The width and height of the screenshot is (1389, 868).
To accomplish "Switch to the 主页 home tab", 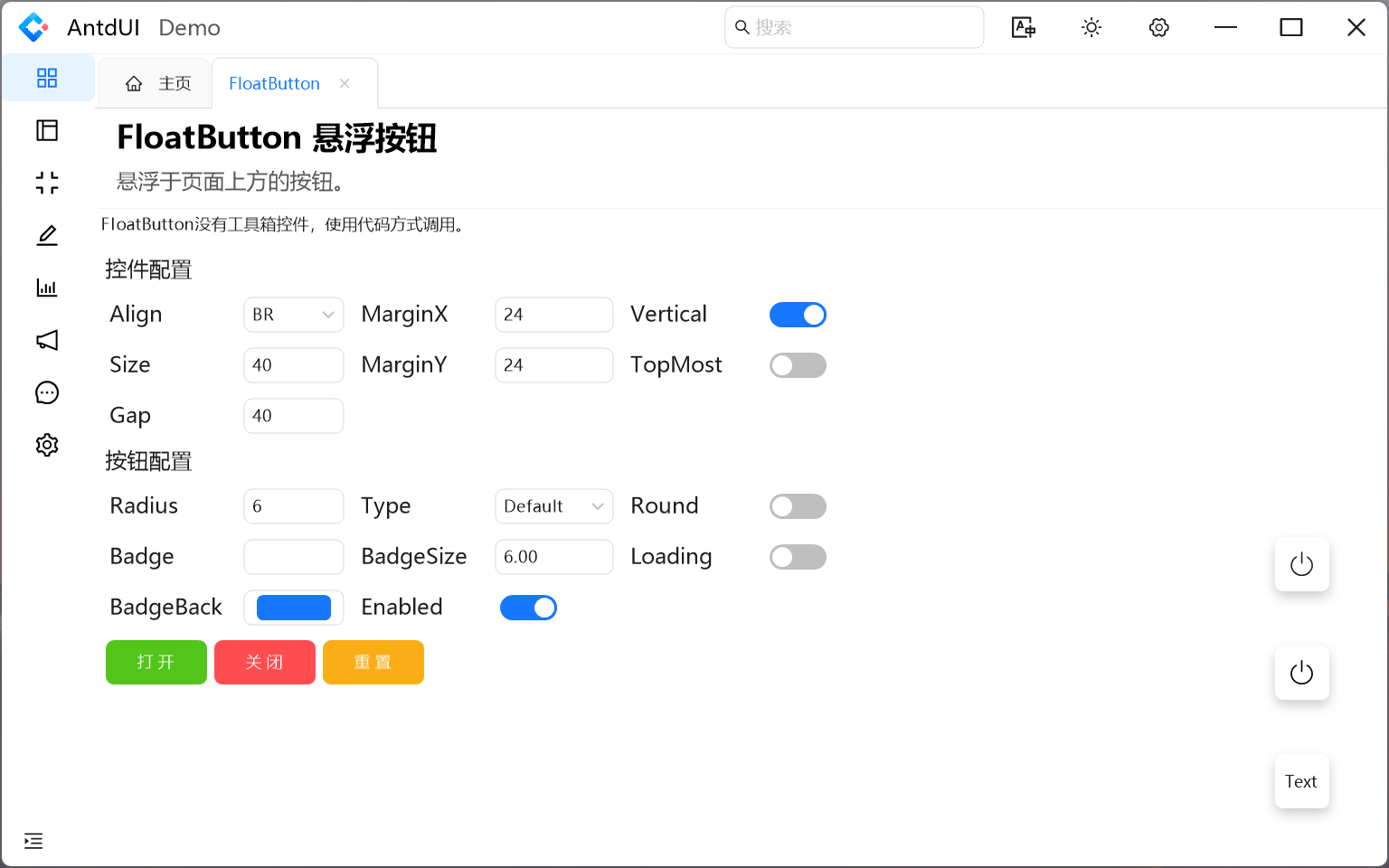I will coord(157,83).
